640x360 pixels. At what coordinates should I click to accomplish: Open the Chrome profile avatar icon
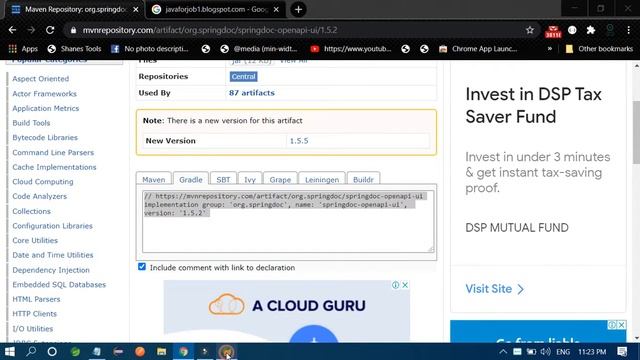pos(610,30)
